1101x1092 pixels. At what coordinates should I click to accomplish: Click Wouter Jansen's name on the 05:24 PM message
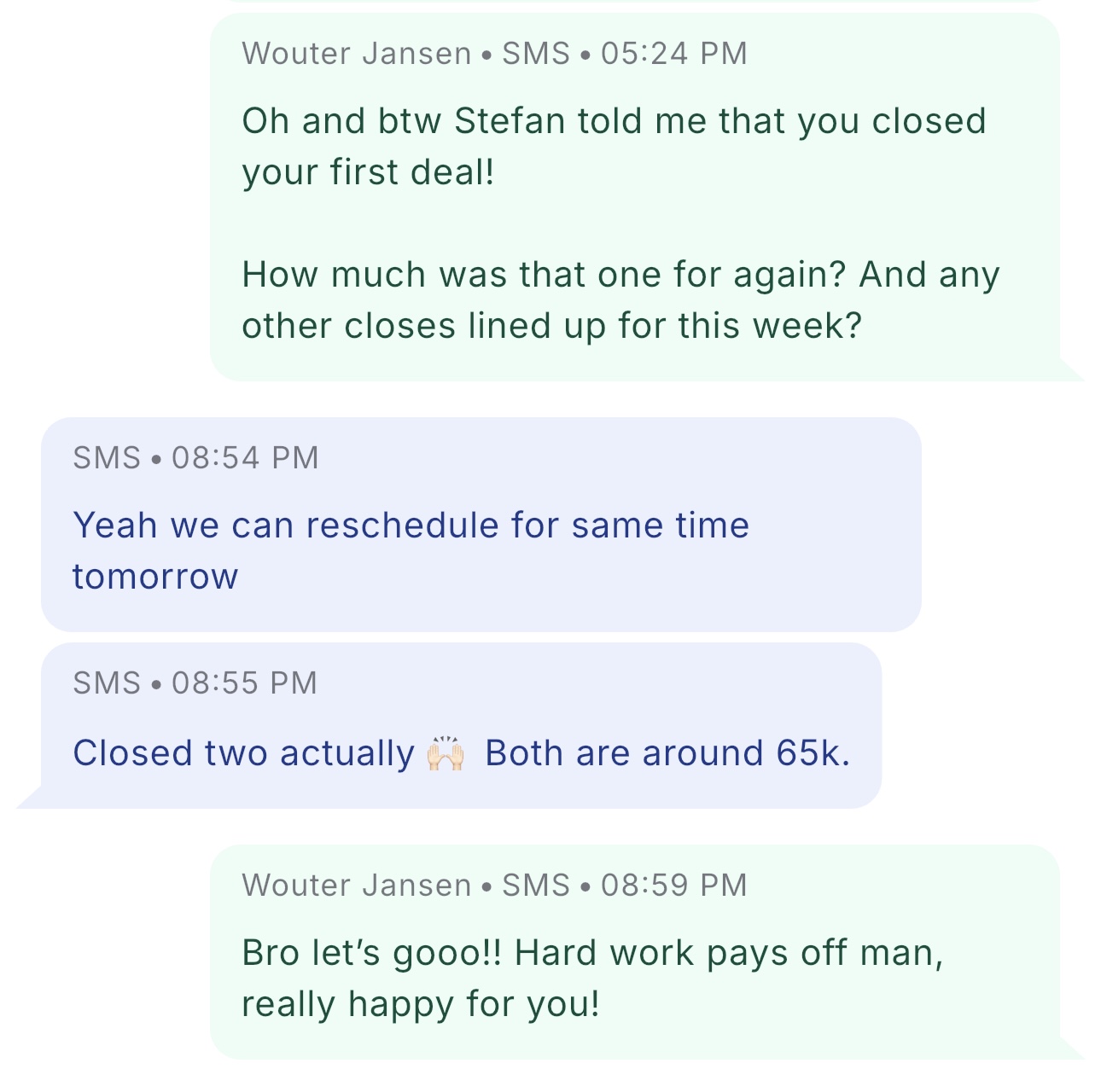click(356, 54)
